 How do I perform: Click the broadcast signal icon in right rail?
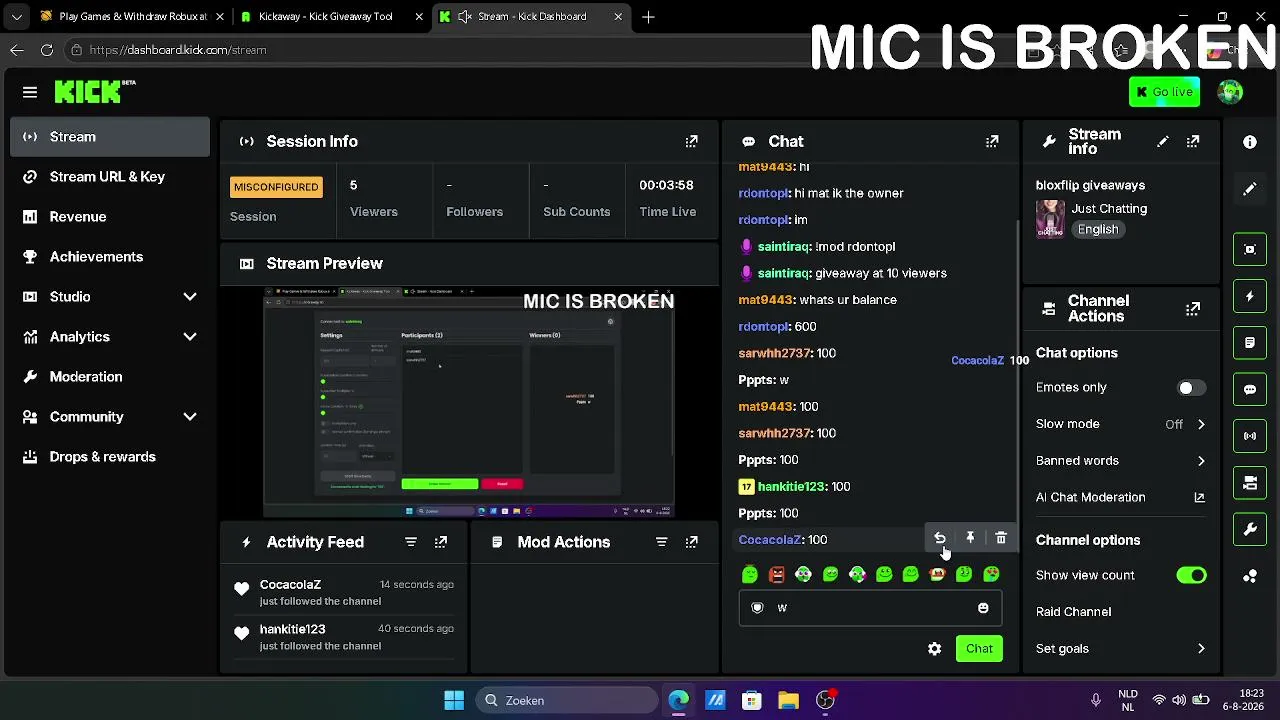tap(1250, 436)
